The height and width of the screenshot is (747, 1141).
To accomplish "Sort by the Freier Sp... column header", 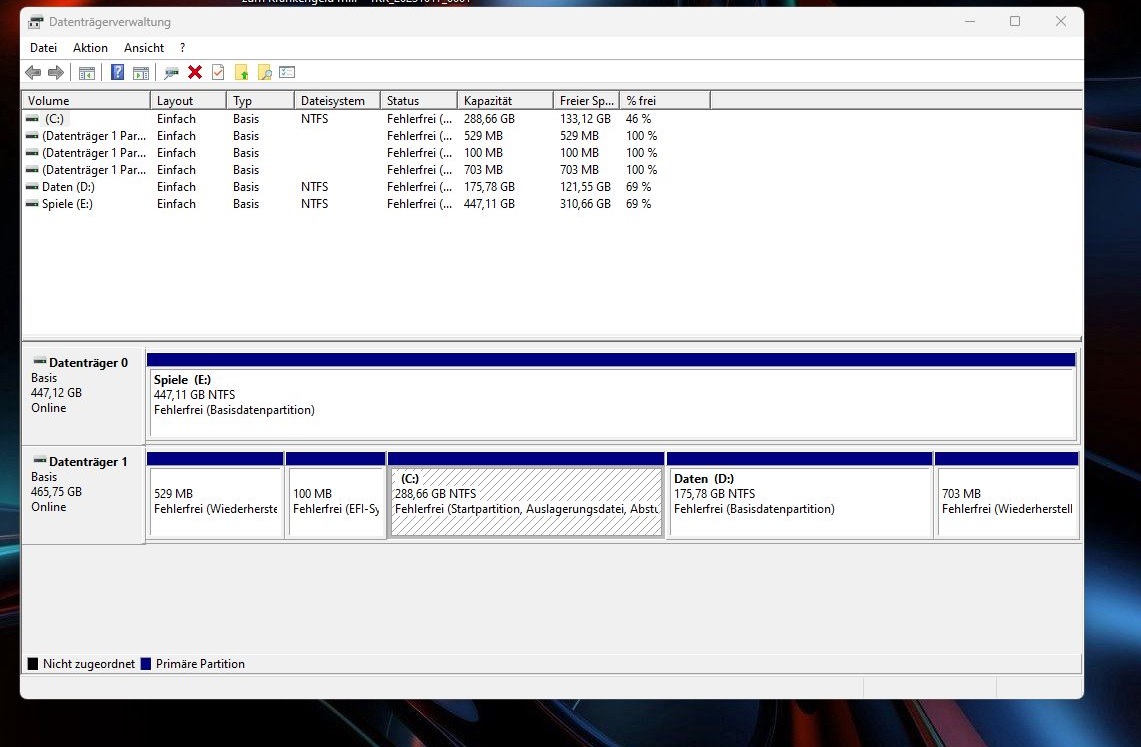I will (x=587, y=100).
